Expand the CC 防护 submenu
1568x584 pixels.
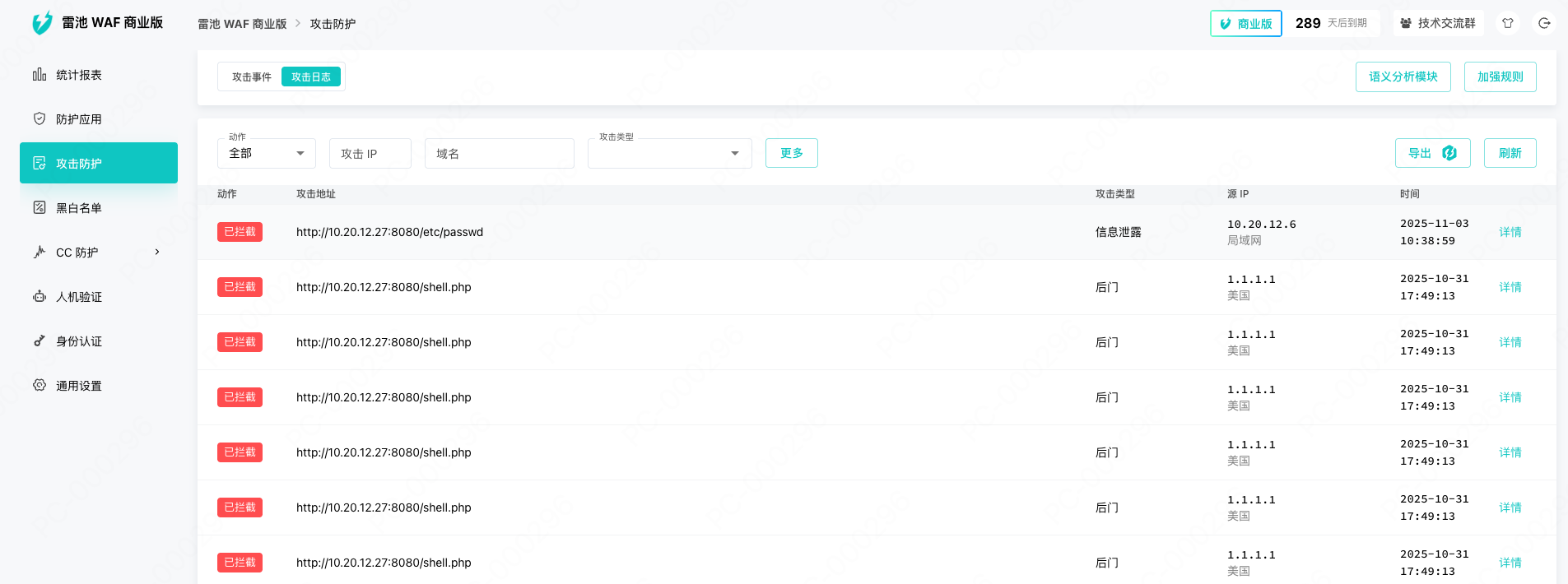pos(156,252)
